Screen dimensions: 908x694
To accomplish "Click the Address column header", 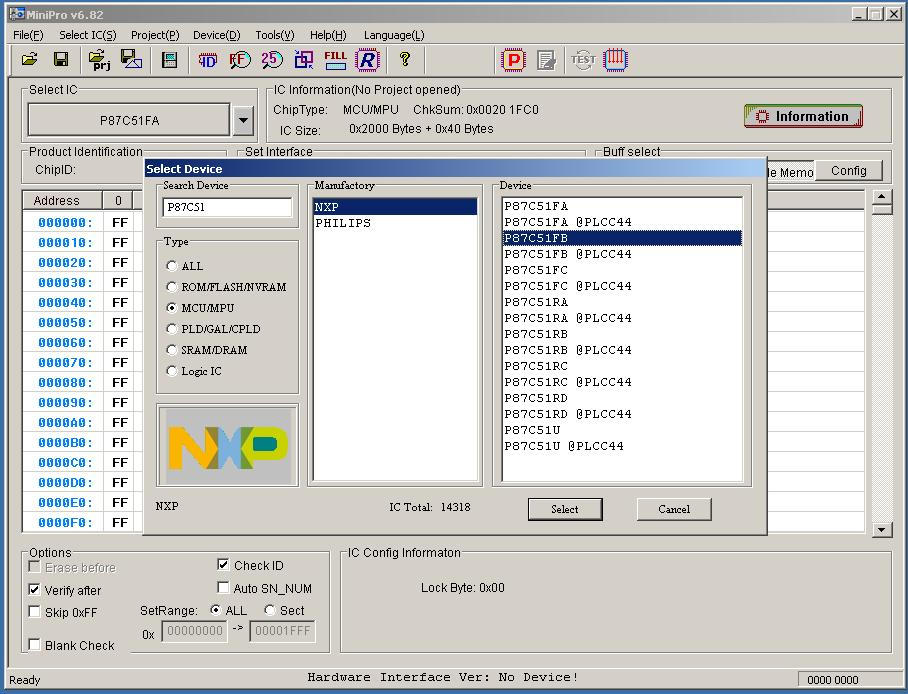I will point(62,200).
